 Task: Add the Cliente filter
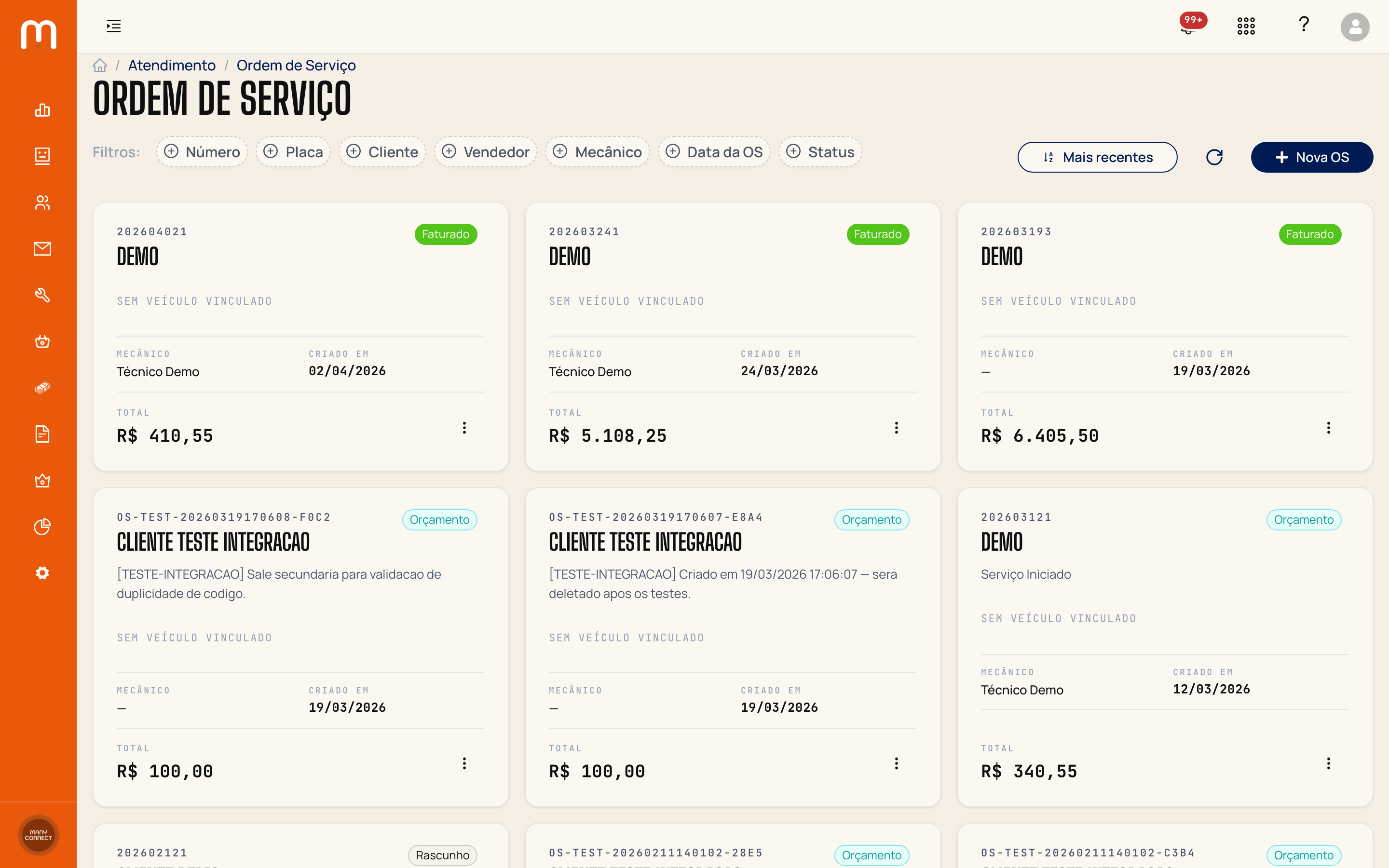pyautogui.click(x=382, y=151)
